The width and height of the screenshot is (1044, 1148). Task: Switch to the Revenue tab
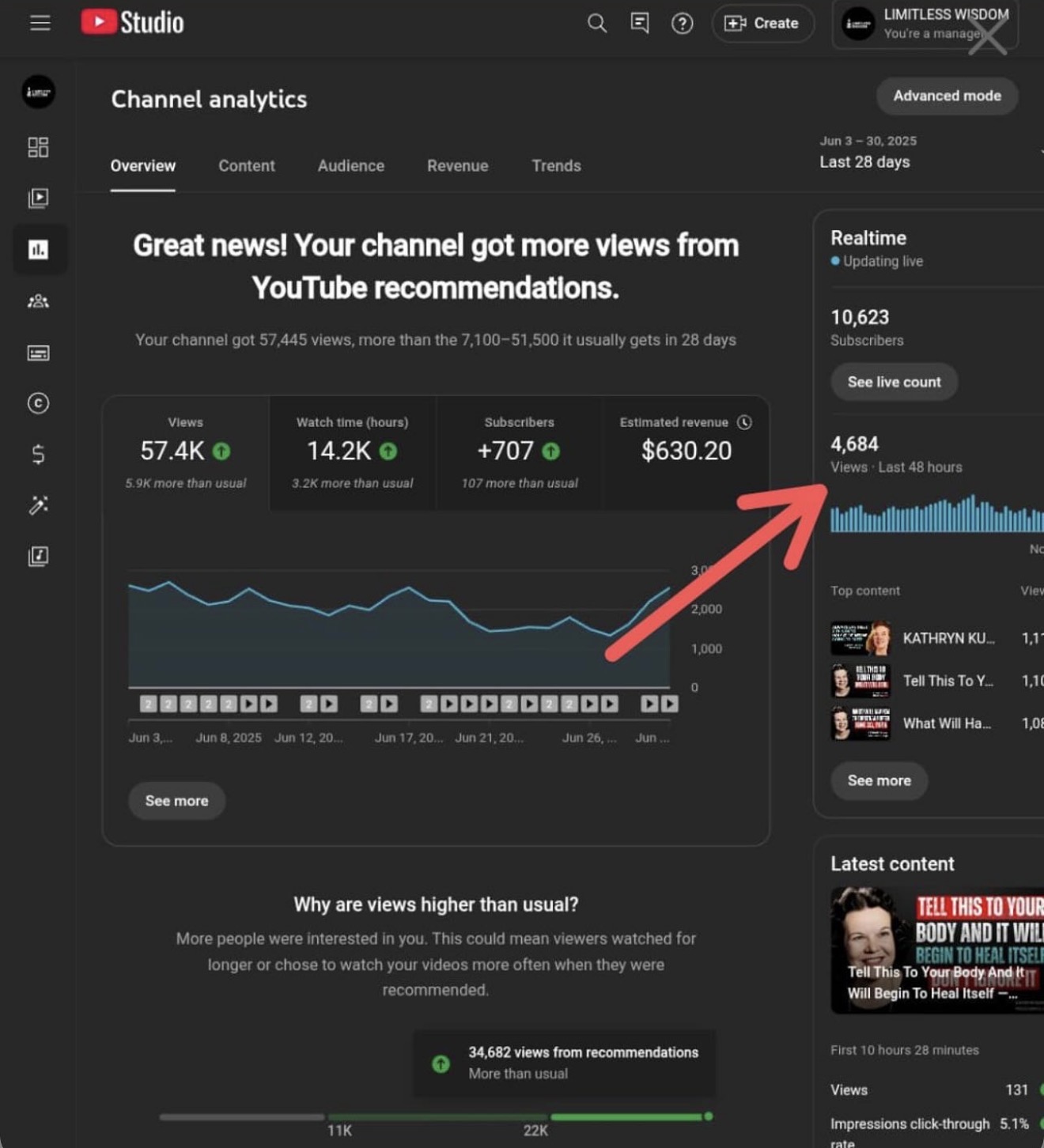pos(457,166)
